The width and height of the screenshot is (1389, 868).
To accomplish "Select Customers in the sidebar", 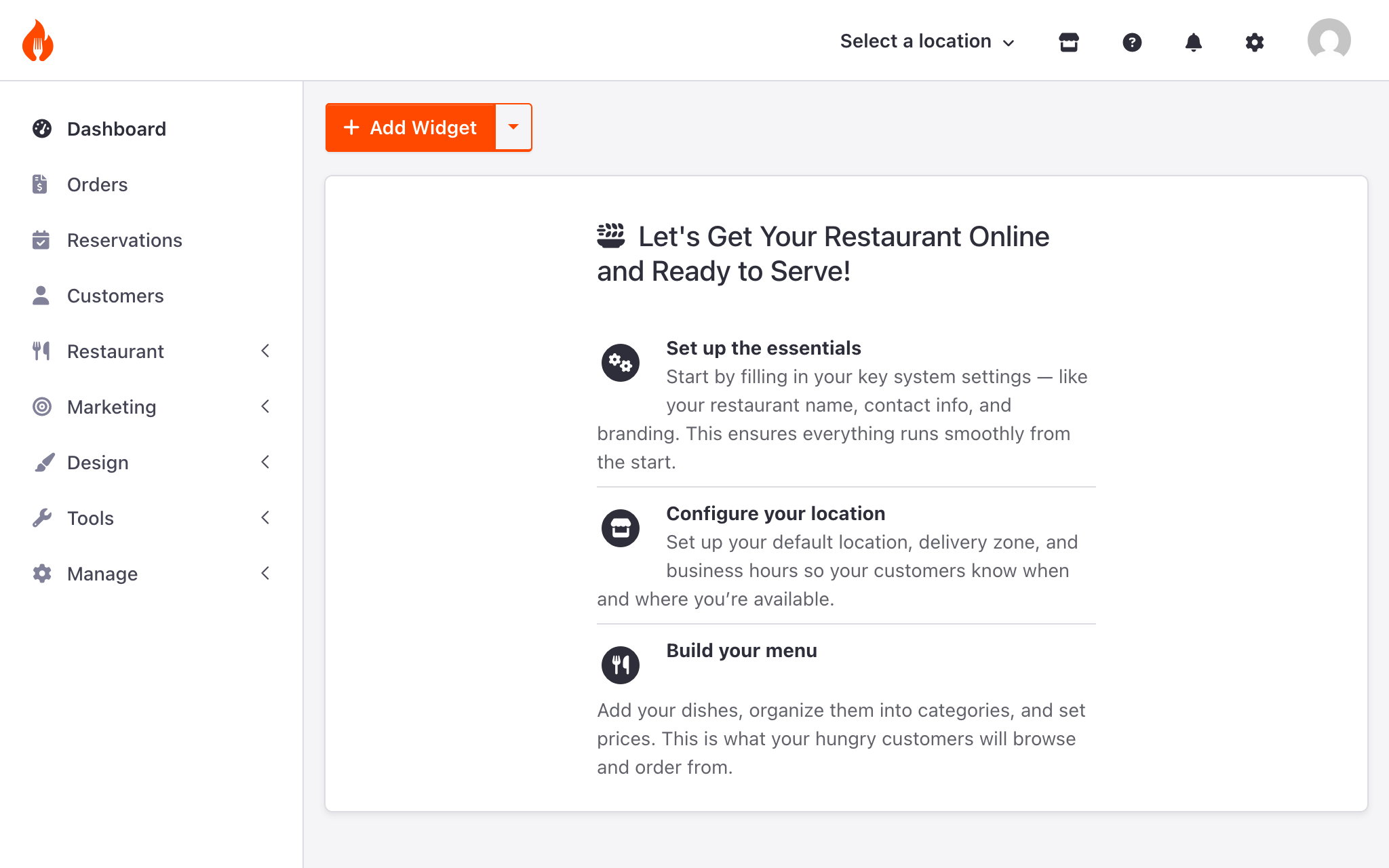I will (115, 296).
